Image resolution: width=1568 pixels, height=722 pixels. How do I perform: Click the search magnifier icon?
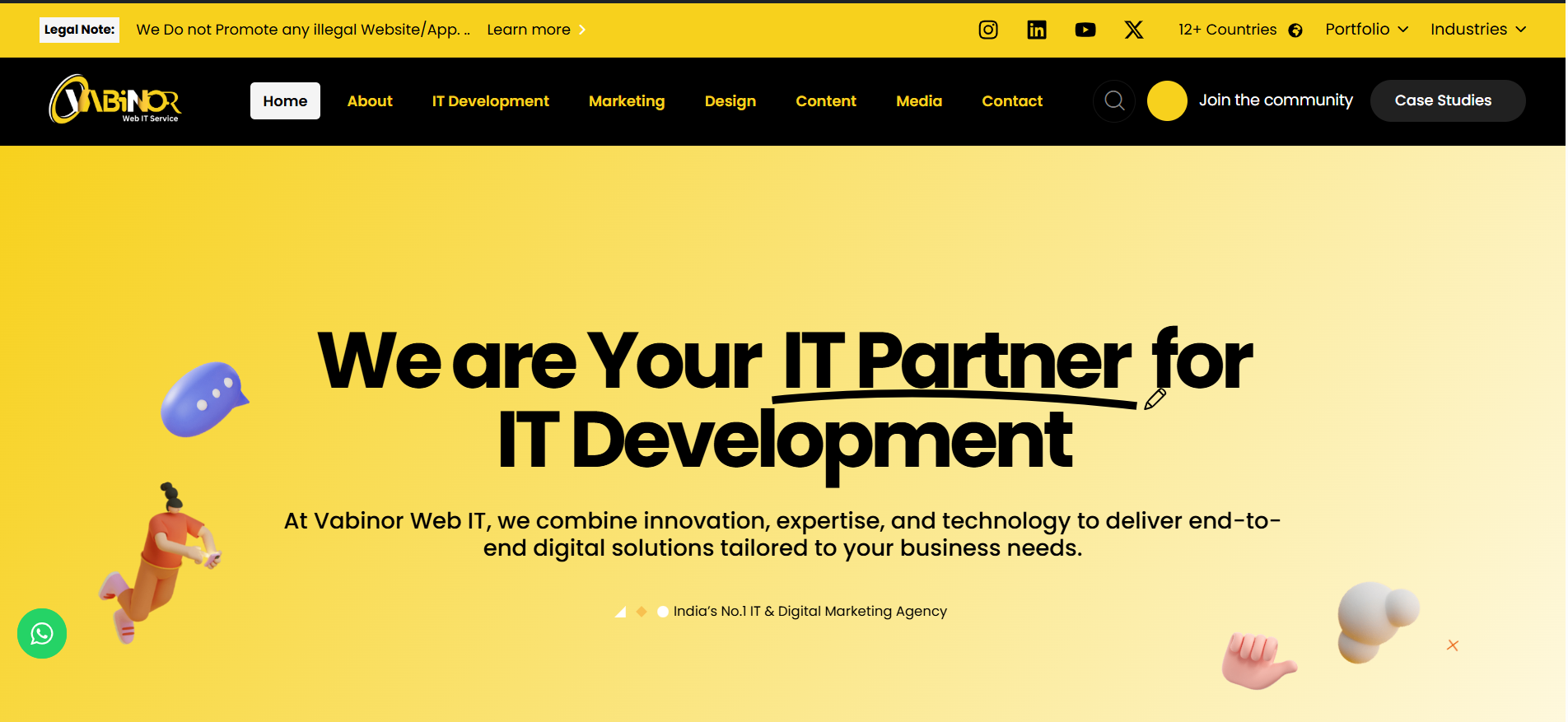click(1114, 101)
